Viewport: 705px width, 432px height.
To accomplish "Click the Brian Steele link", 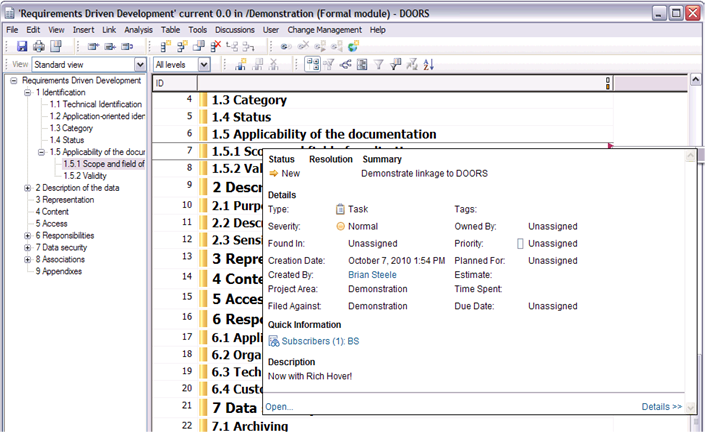I will [372, 275].
